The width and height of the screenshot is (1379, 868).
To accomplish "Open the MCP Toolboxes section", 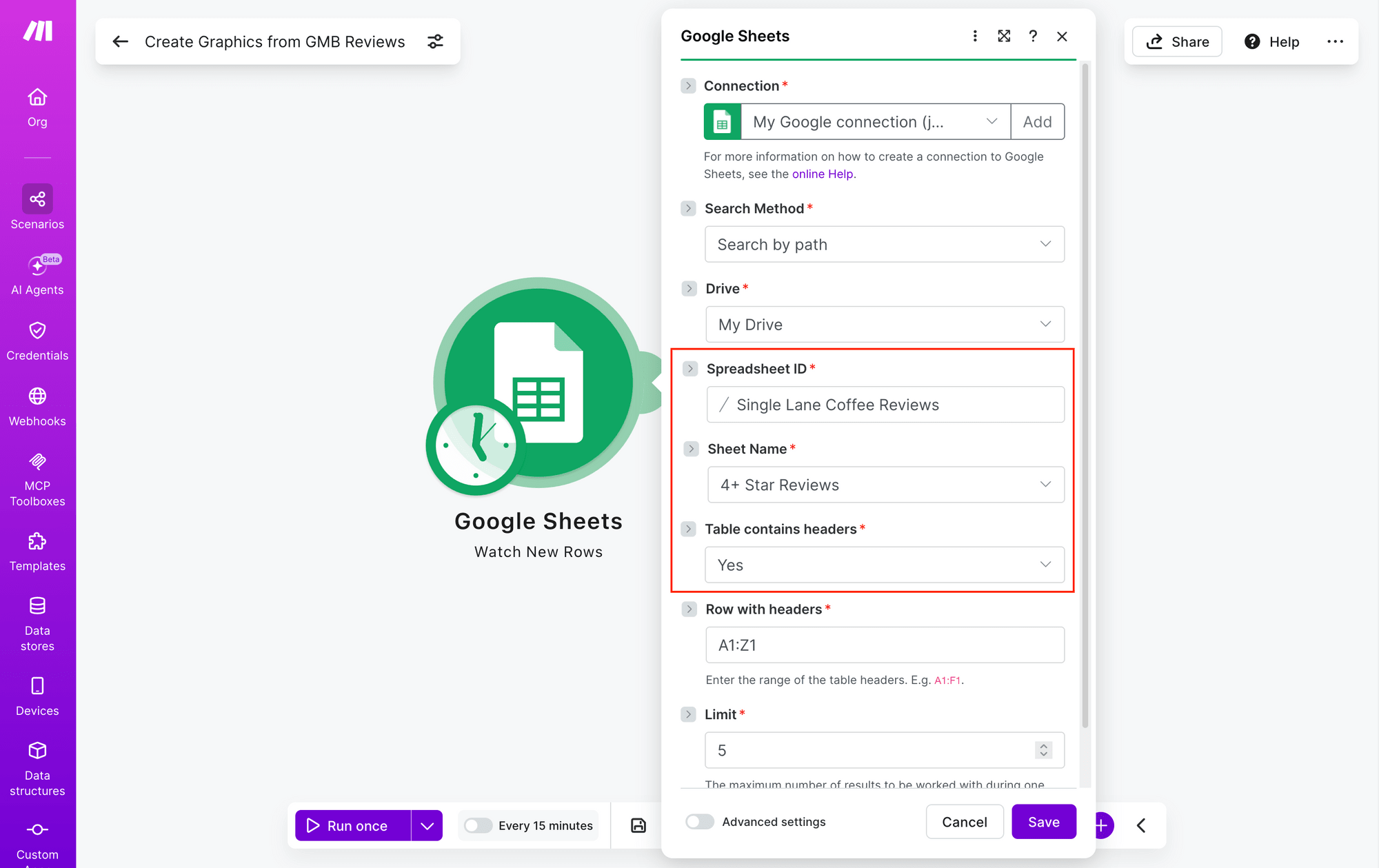I will [x=37, y=481].
